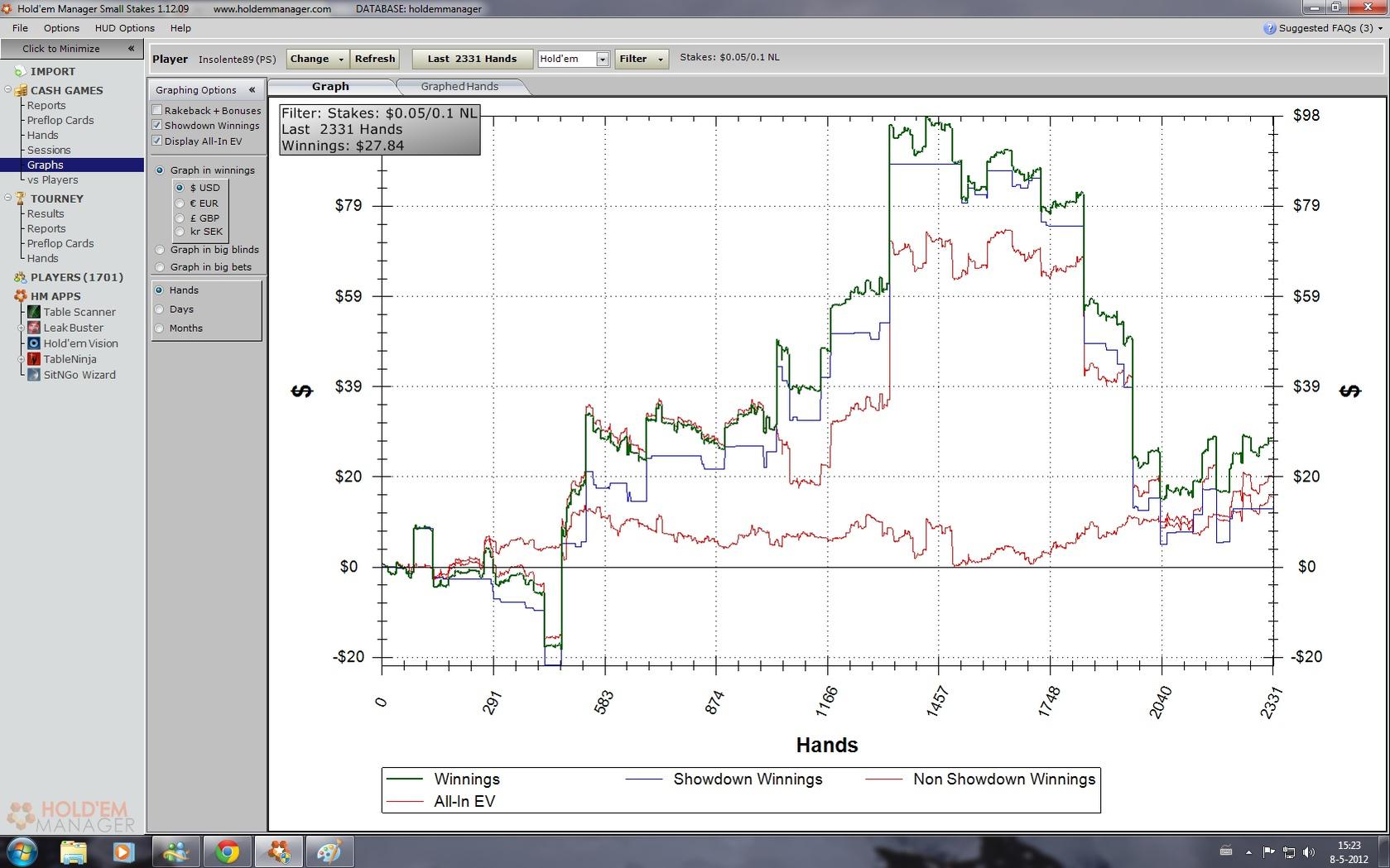Open Windows Explorer from the taskbar
Image resolution: width=1390 pixels, height=868 pixels.
pos(74,851)
